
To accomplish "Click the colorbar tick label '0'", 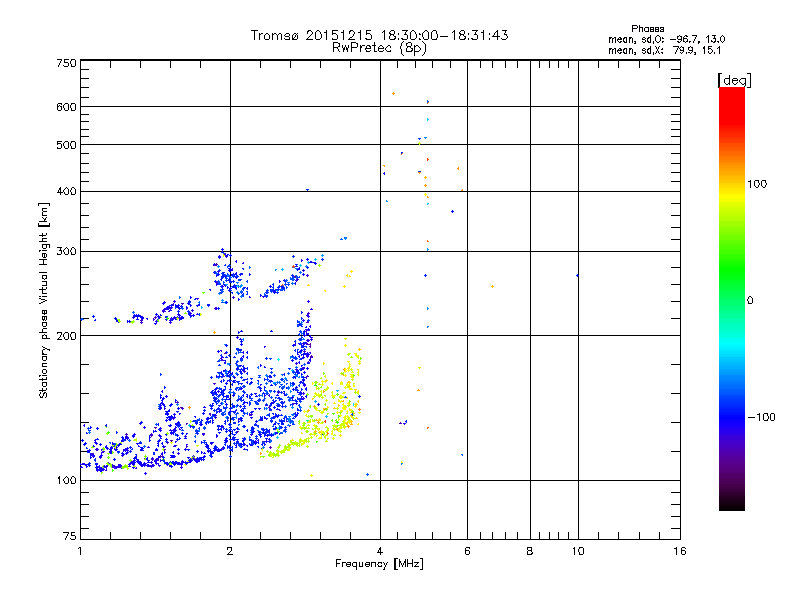I will [749, 301].
